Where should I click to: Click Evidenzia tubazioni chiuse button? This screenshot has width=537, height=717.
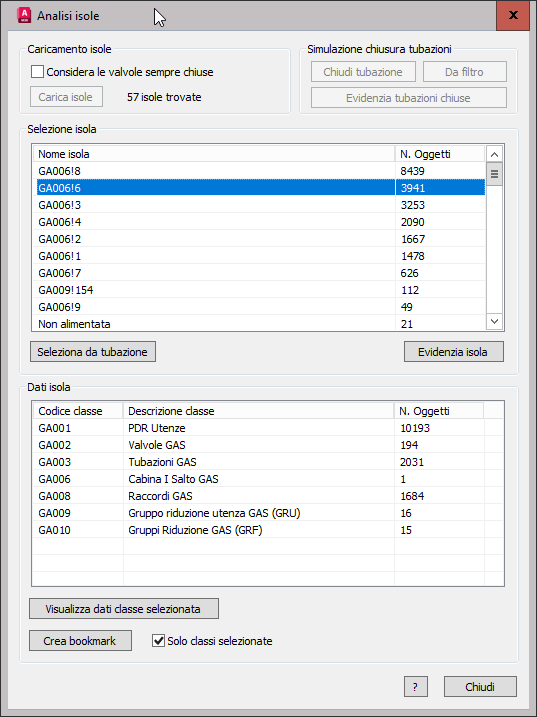409,98
